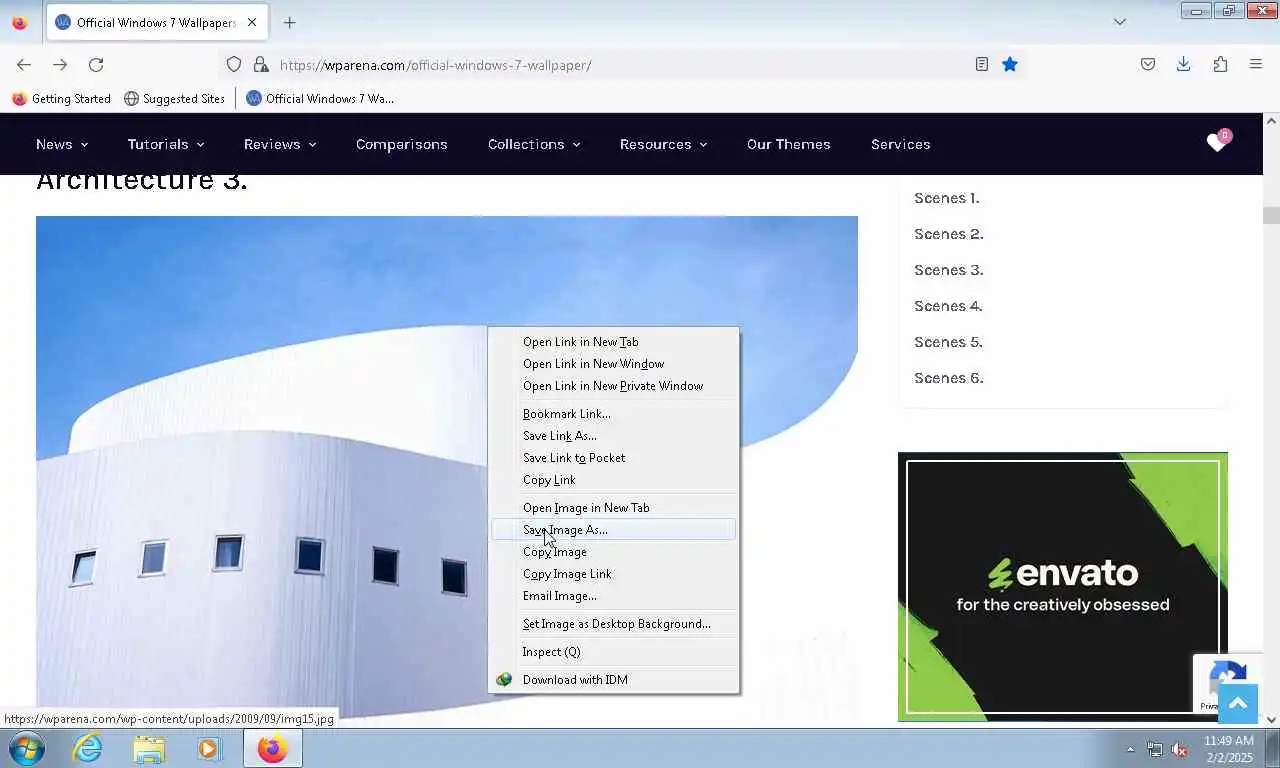This screenshot has height=768, width=1280.
Task: Open a new tab with plus
Action: 289,22
